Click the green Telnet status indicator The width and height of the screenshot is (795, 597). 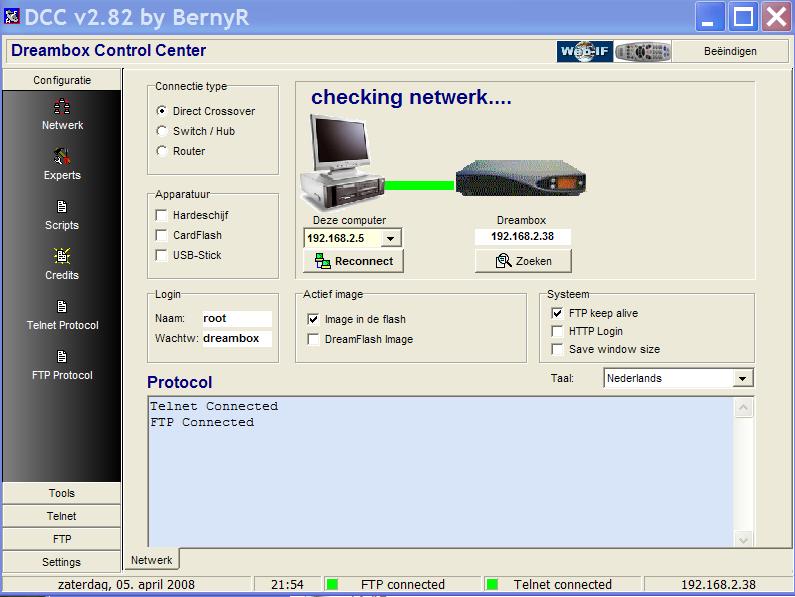pyautogui.click(x=491, y=584)
